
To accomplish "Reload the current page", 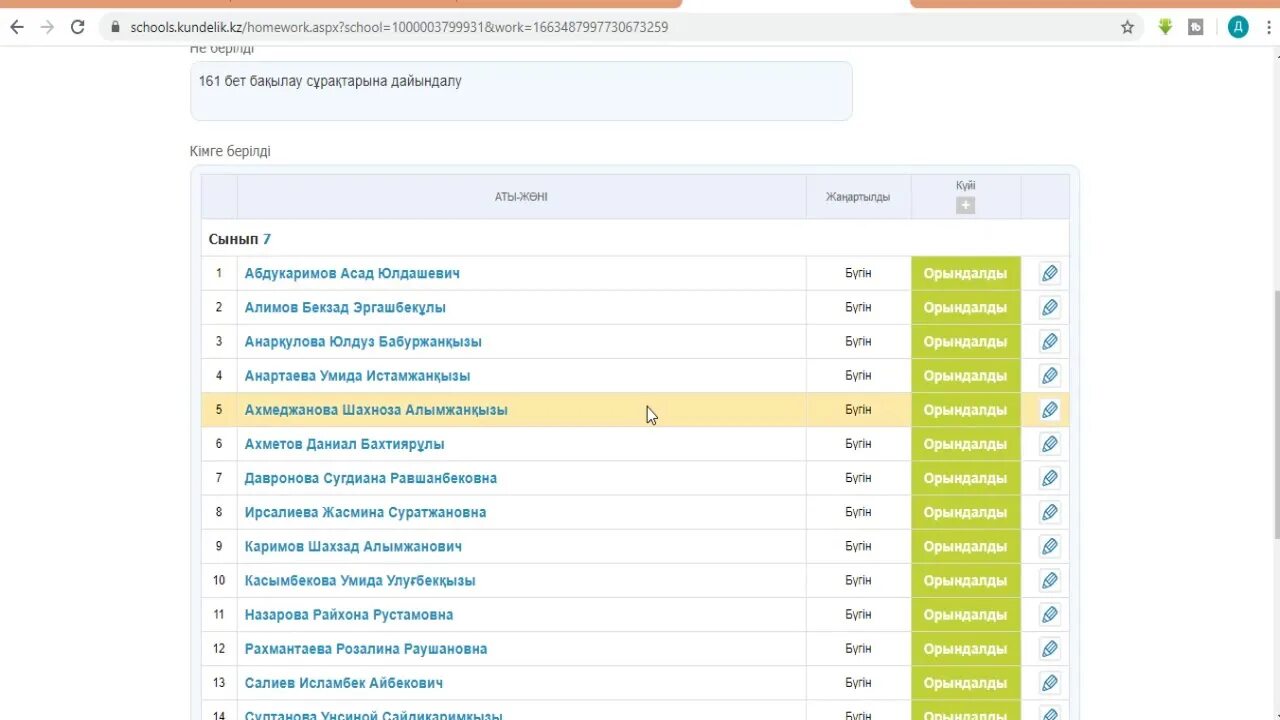I will (x=77, y=27).
